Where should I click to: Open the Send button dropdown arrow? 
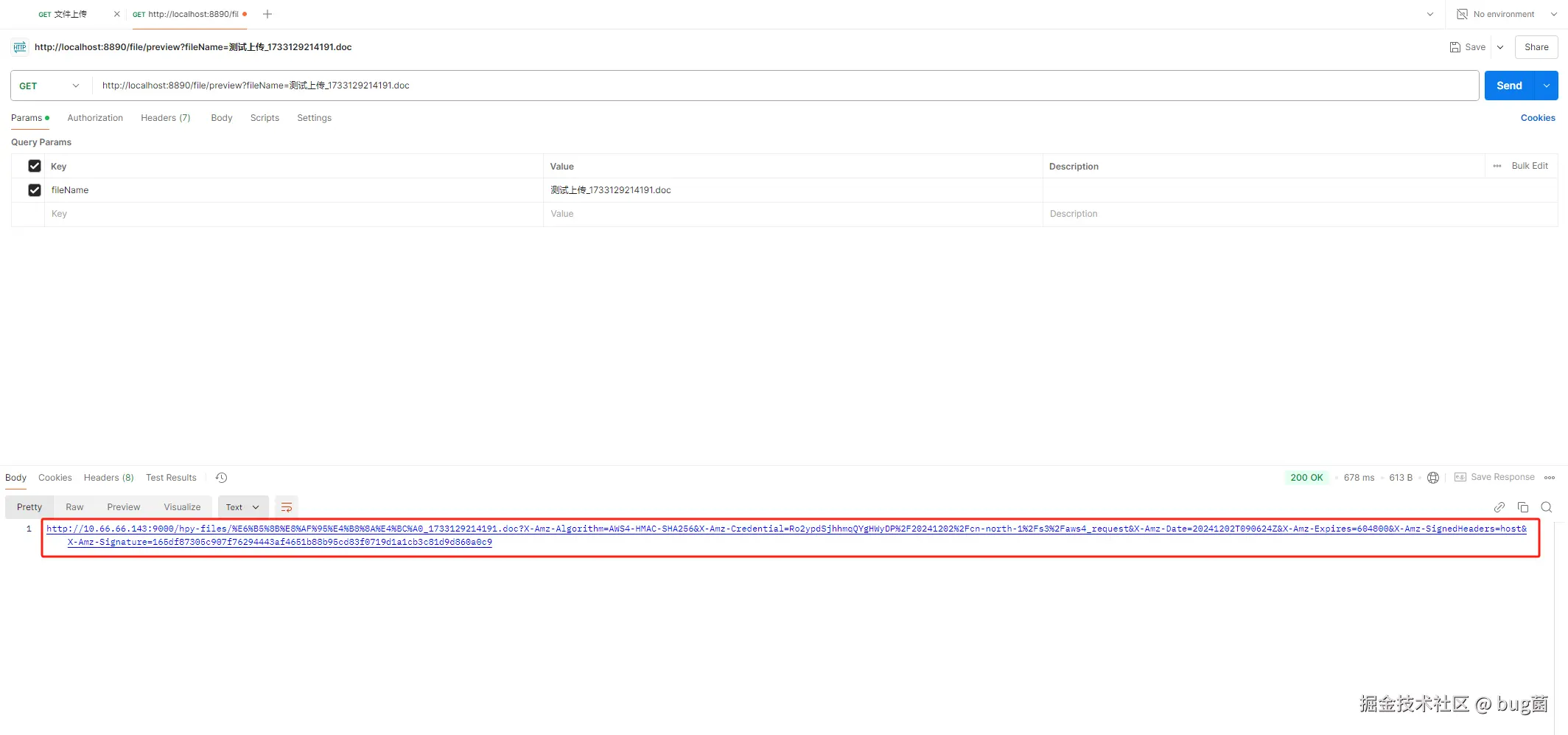click(1547, 86)
